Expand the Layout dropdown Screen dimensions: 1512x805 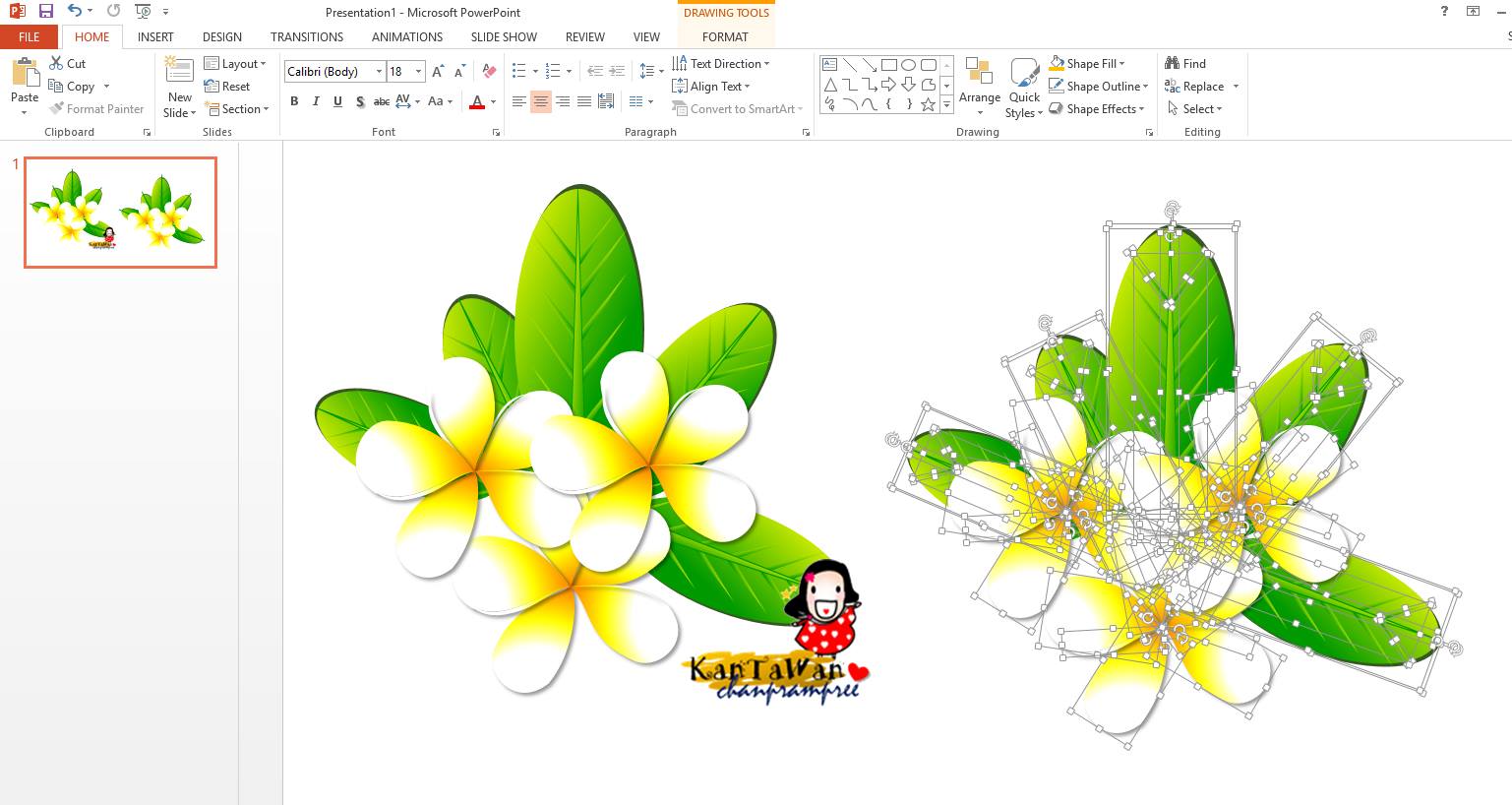pyautogui.click(x=235, y=63)
